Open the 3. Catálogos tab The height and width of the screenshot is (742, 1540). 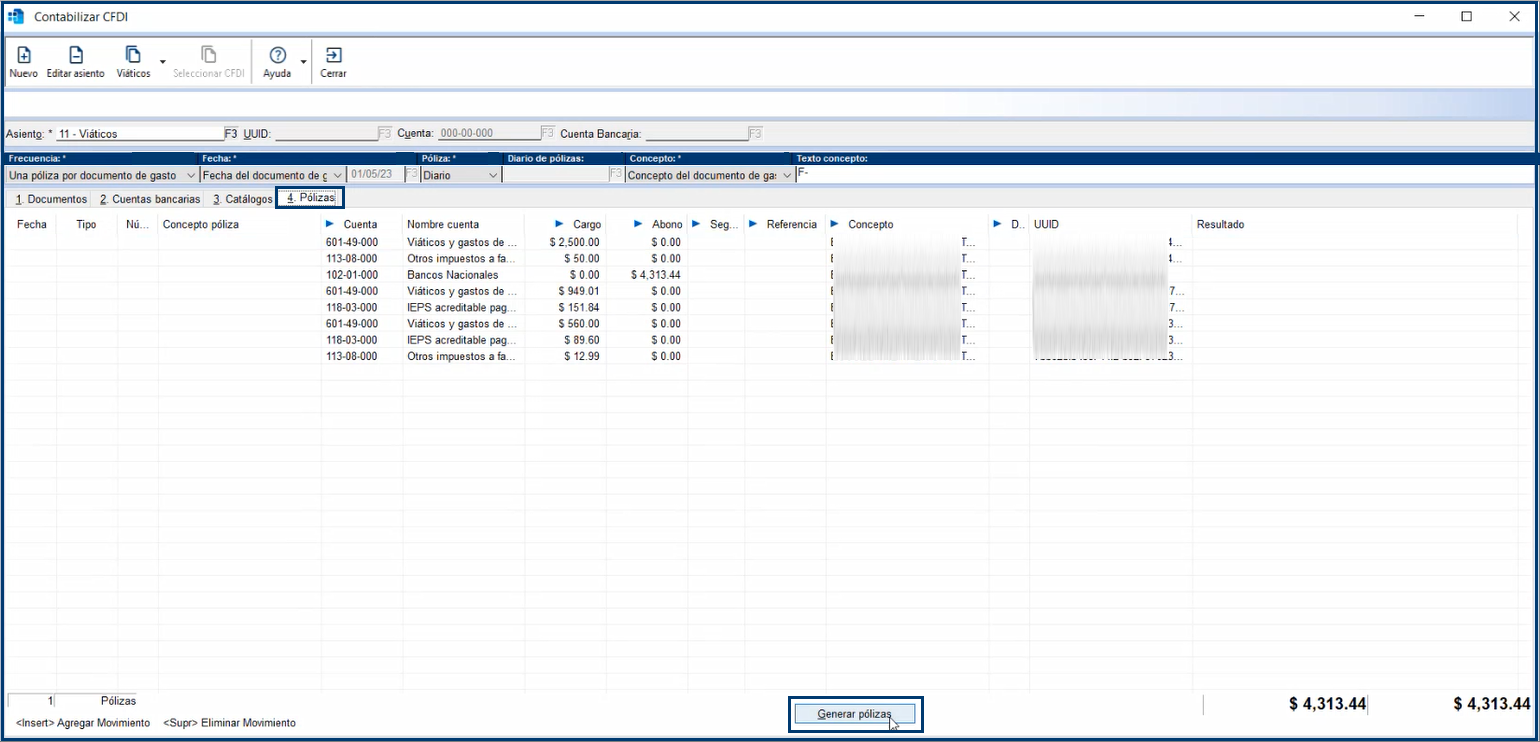point(242,199)
